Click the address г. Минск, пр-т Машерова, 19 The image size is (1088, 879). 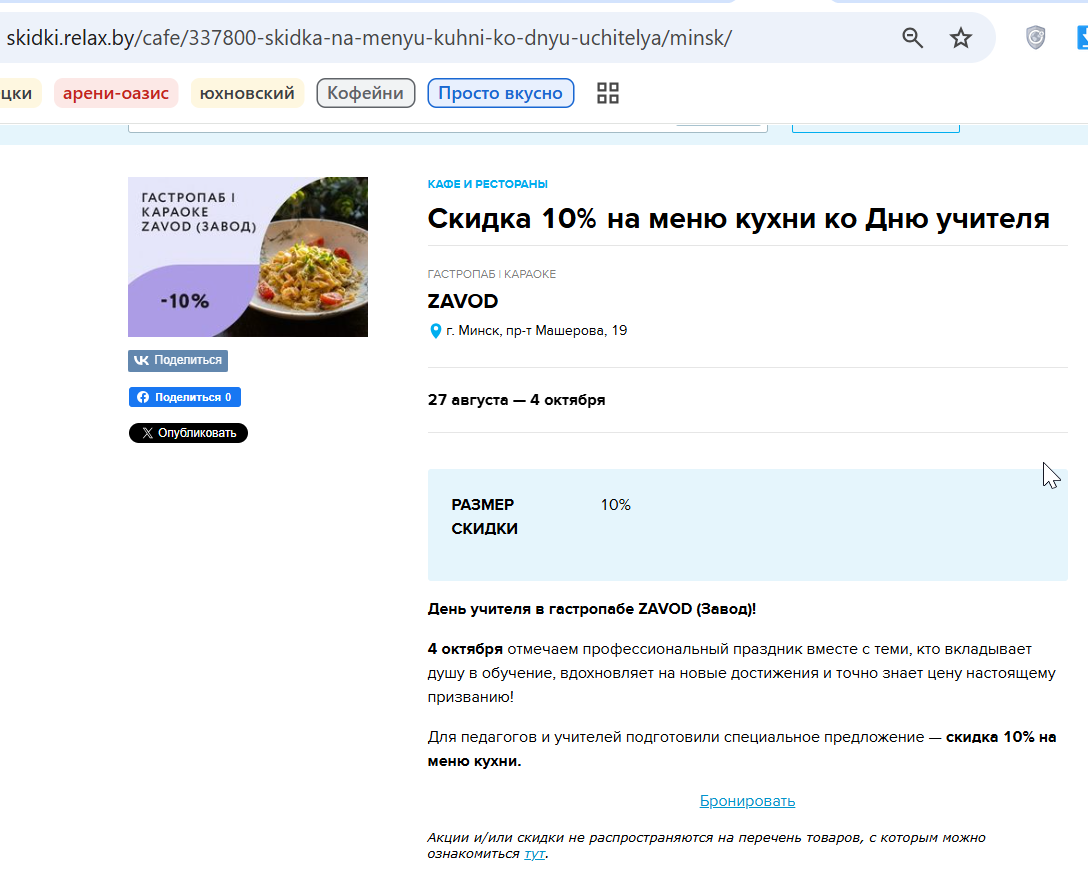[x=536, y=331]
